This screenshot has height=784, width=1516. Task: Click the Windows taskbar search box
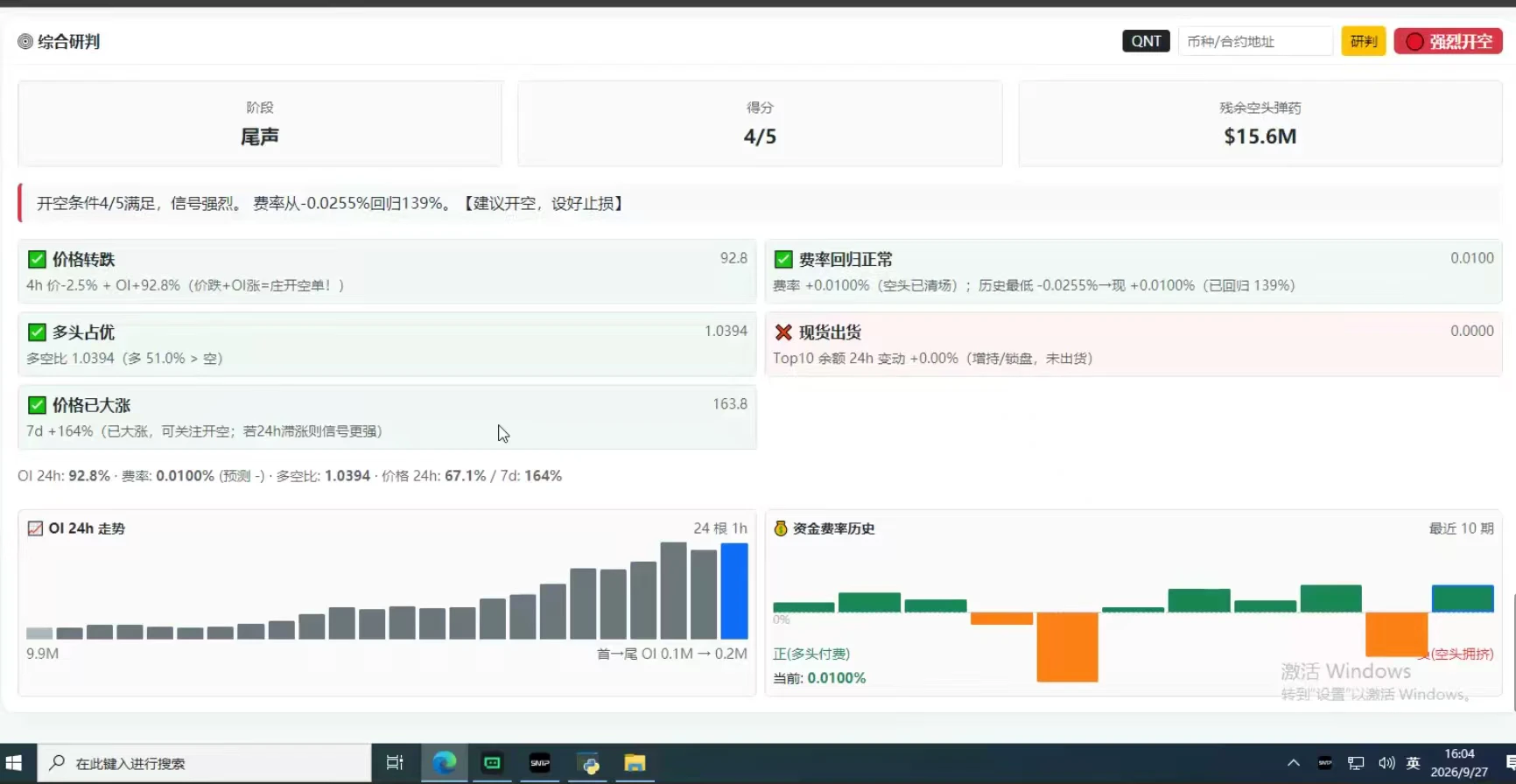[205, 763]
